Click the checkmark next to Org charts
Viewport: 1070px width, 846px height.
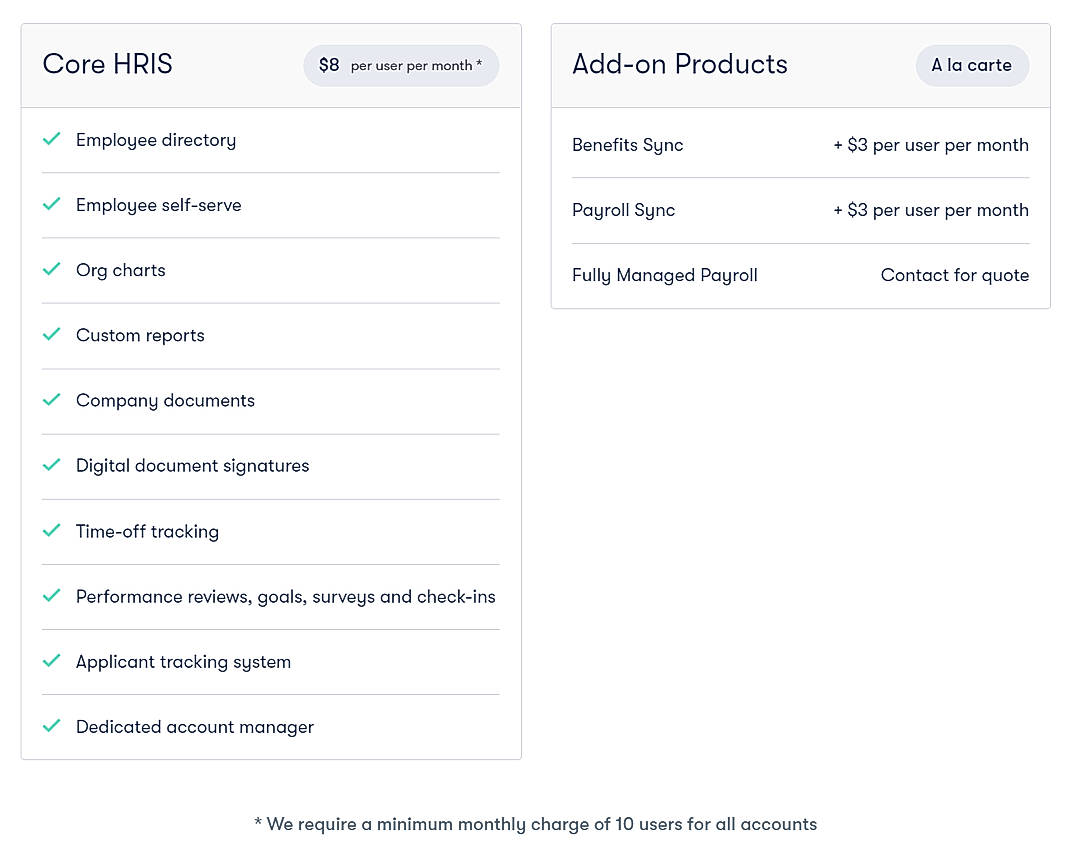pyautogui.click(x=52, y=270)
